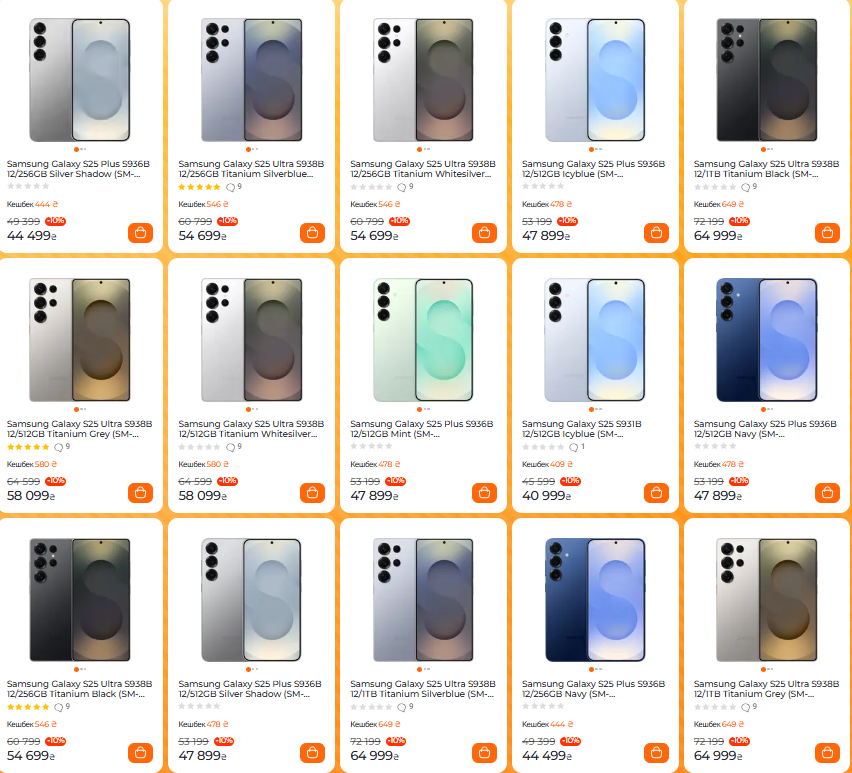Viewport: 852px width, 773px height.
Task: Select the first image dot under Silver Shadow card
Action: 74,151
